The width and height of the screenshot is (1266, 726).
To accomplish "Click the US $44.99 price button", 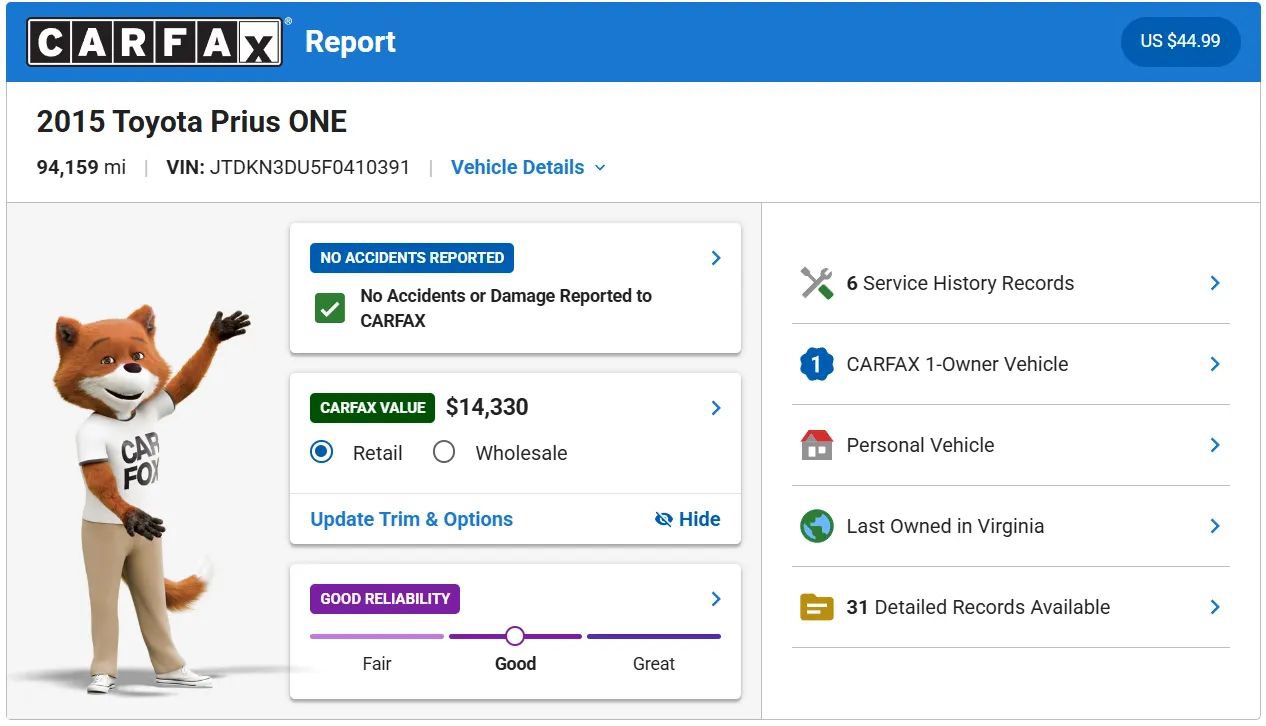I will (x=1180, y=41).
